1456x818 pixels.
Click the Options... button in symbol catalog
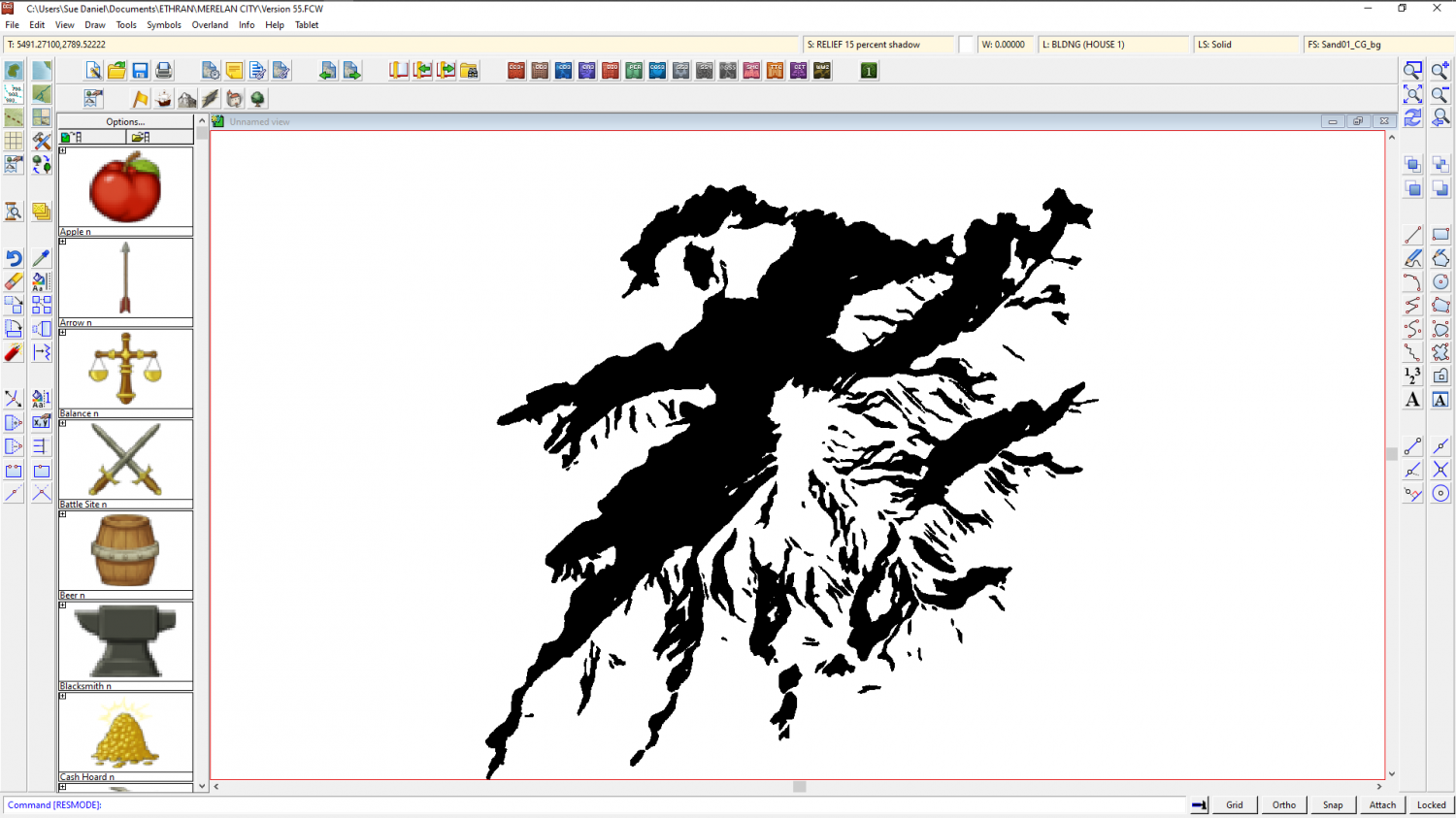point(125,121)
